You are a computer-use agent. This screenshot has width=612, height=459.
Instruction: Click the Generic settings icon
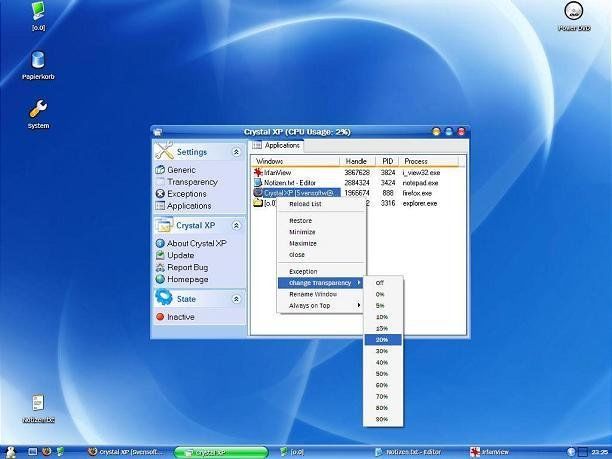click(160, 170)
